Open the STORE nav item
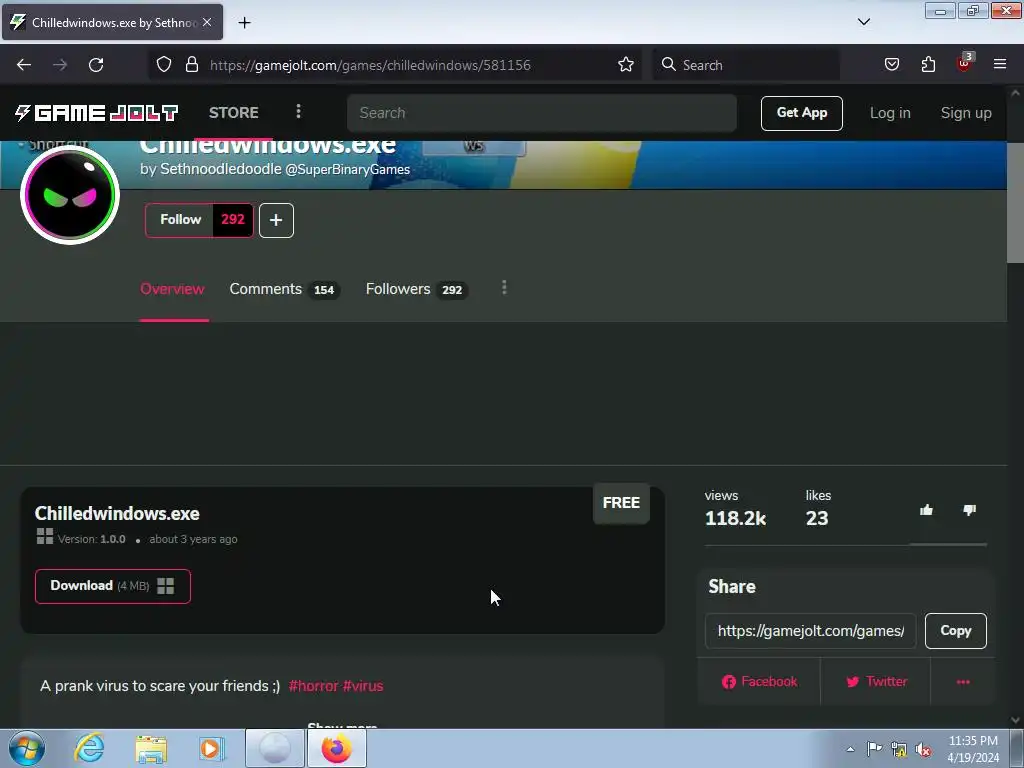The height and width of the screenshot is (768, 1024). point(234,113)
